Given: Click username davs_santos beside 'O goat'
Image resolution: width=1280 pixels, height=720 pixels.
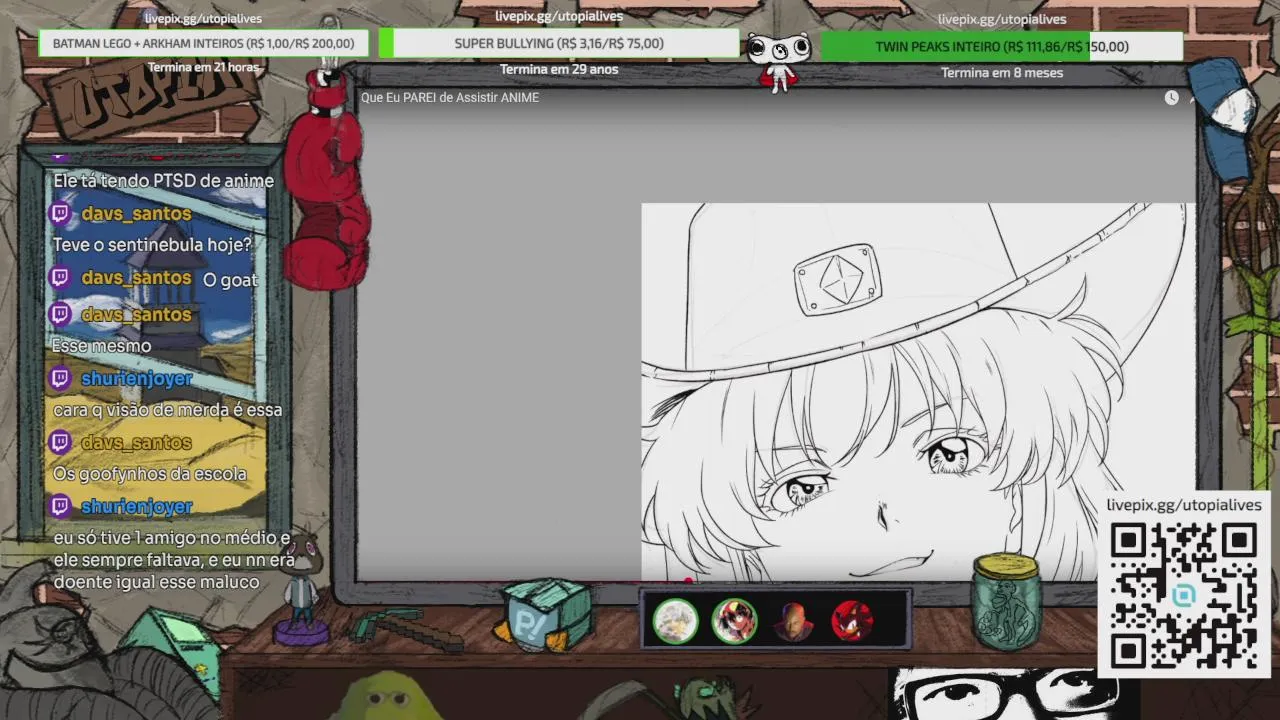Looking at the screenshot, I should tap(136, 278).
